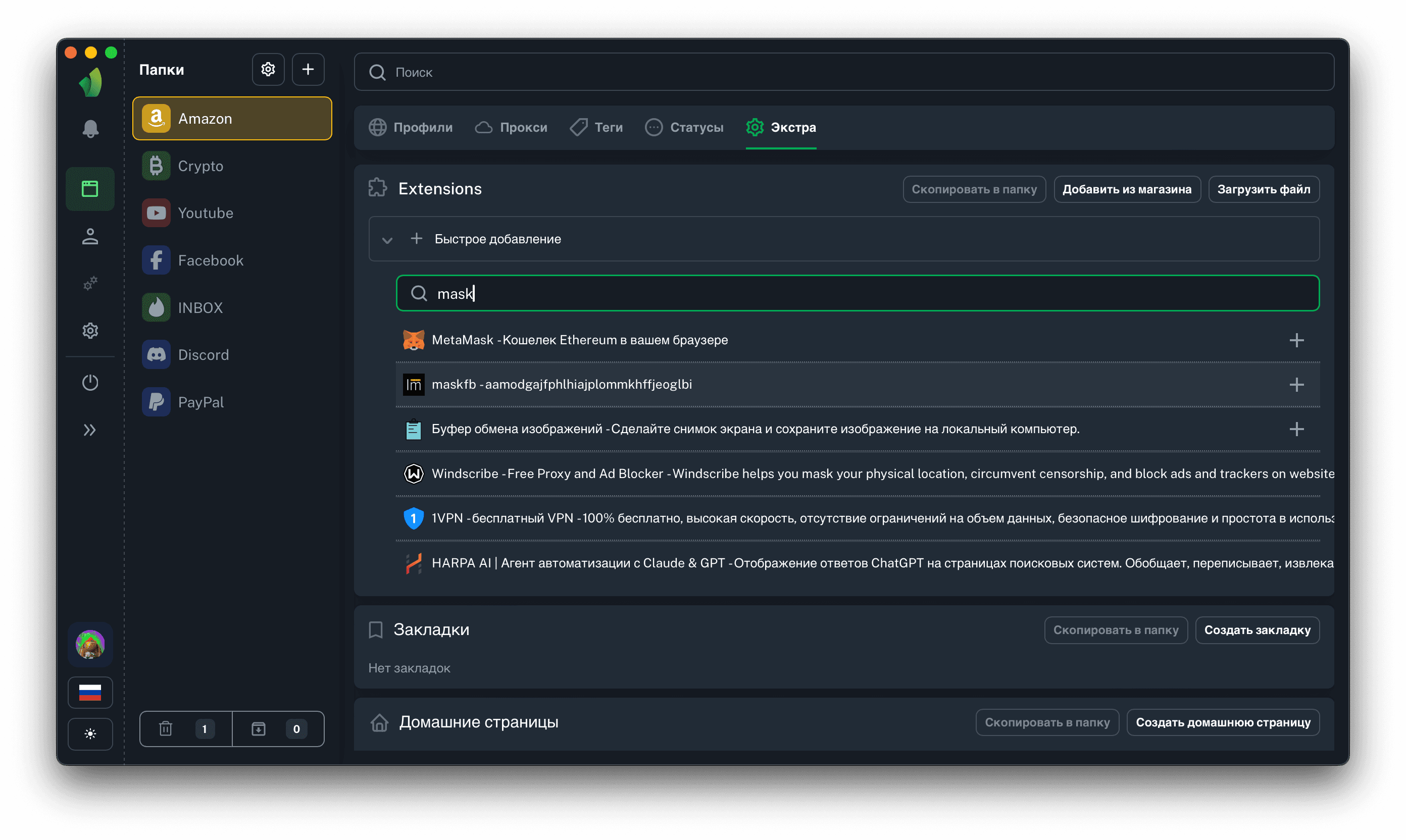Add MetaMask extension with plus icon

tap(1296, 340)
